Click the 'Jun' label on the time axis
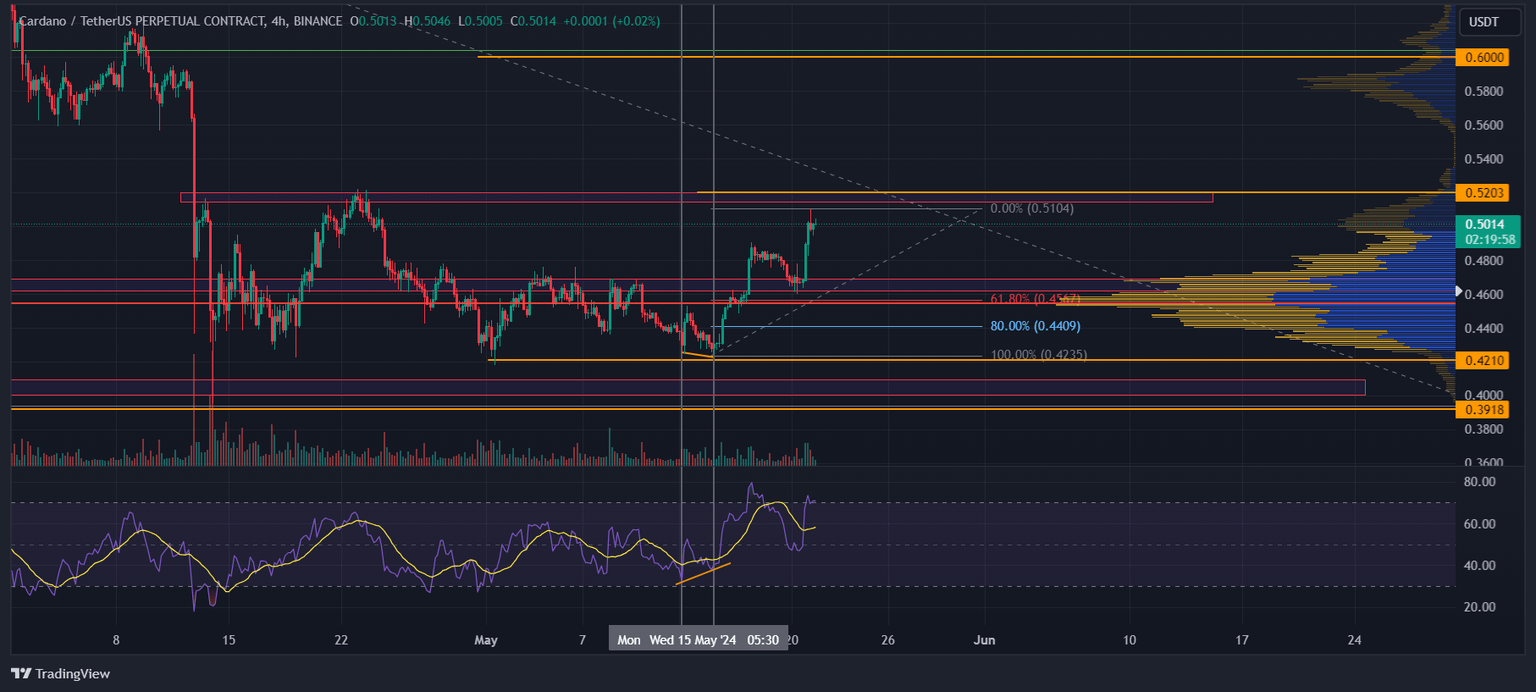Image resolution: width=1536 pixels, height=692 pixels. point(985,639)
